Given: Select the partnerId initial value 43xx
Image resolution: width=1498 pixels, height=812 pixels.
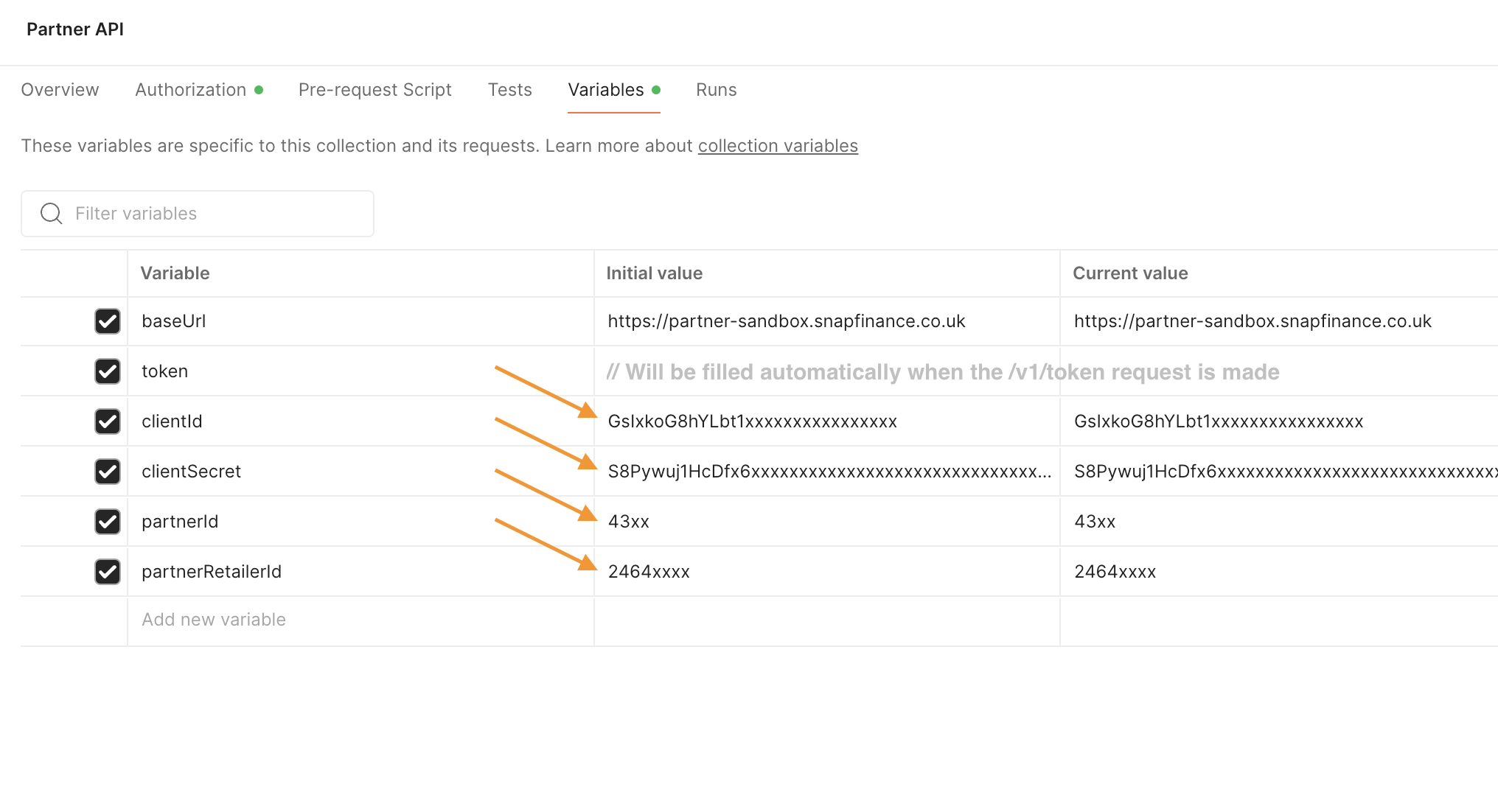Looking at the screenshot, I should pyautogui.click(x=628, y=522).
